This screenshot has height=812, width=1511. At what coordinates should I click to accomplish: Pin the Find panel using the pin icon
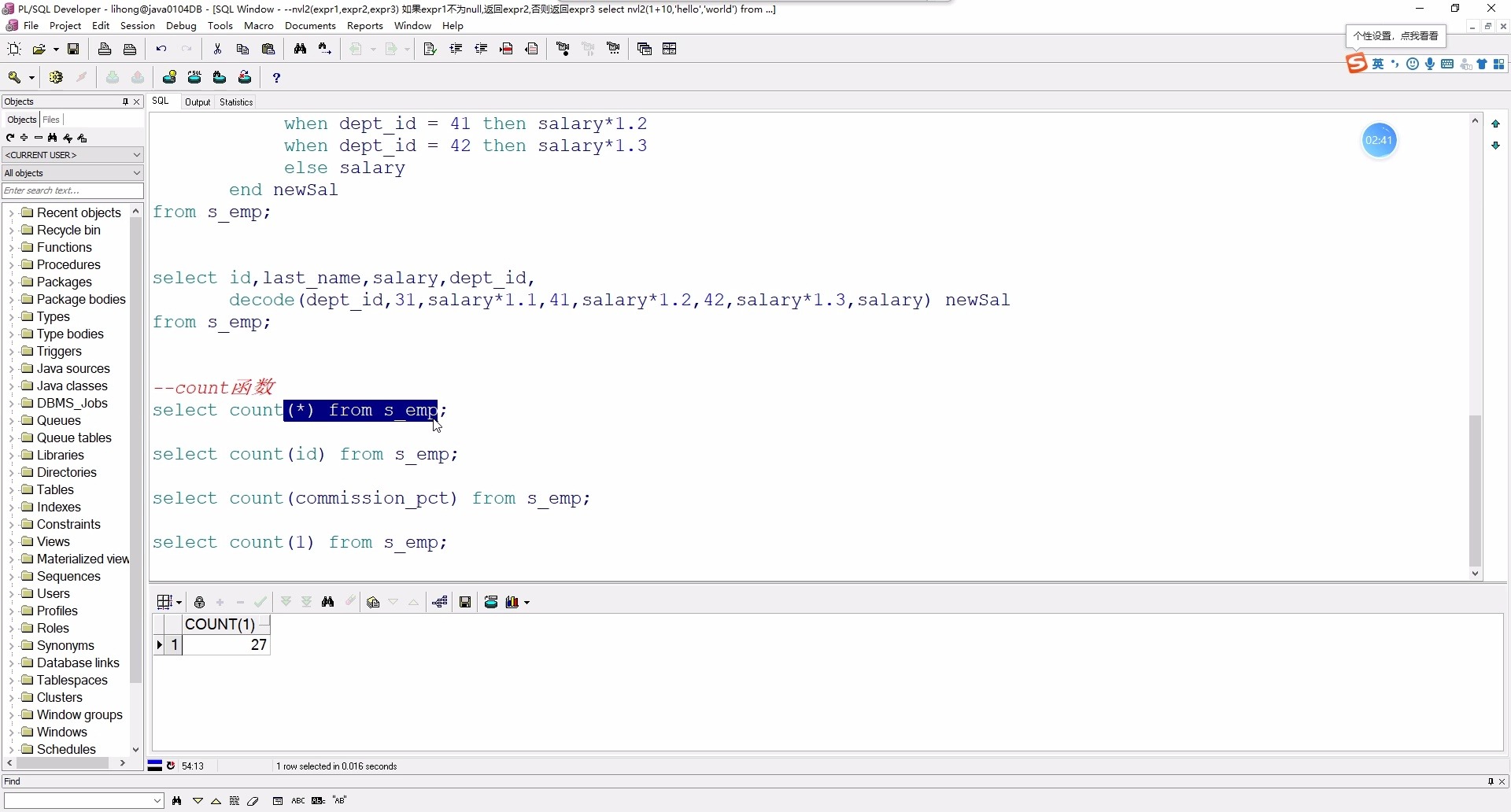1490,781
